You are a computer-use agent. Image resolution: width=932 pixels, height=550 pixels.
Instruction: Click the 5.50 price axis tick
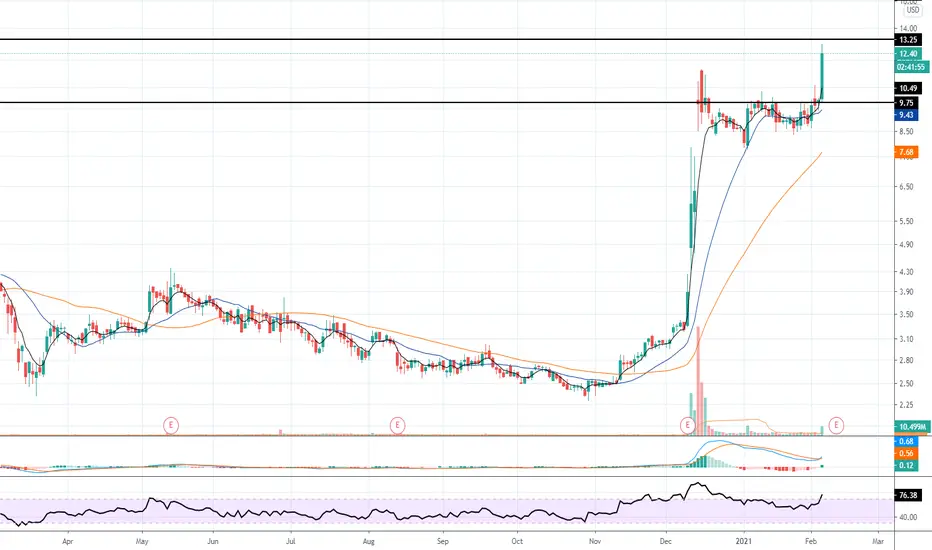pyautogui.click(x=906, y=221)
